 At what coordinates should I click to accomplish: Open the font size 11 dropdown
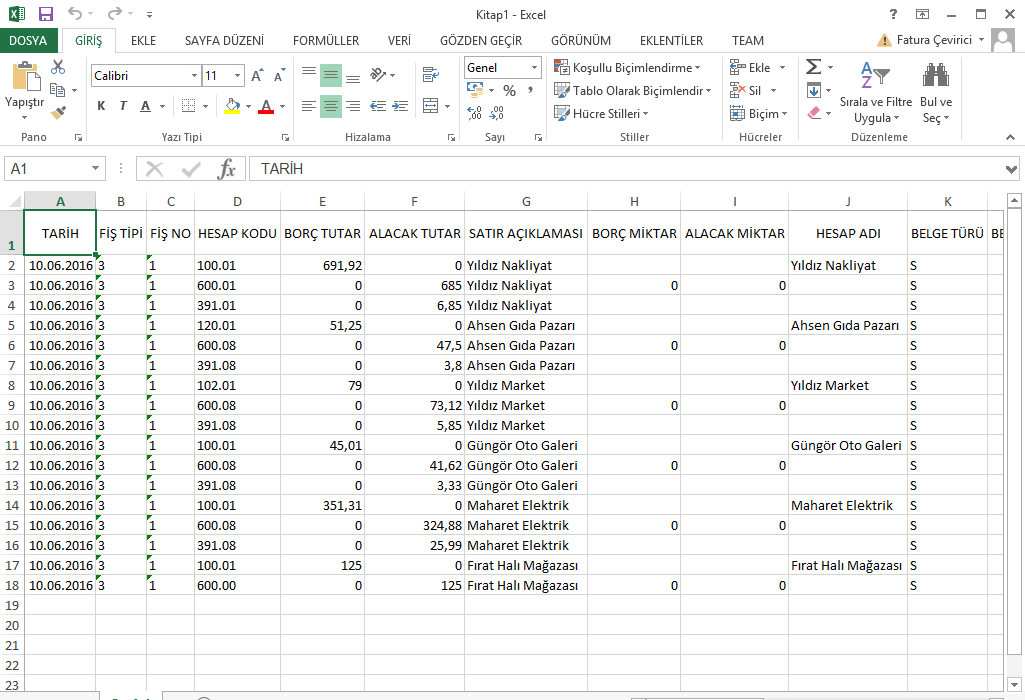click(x=238, y=76)
